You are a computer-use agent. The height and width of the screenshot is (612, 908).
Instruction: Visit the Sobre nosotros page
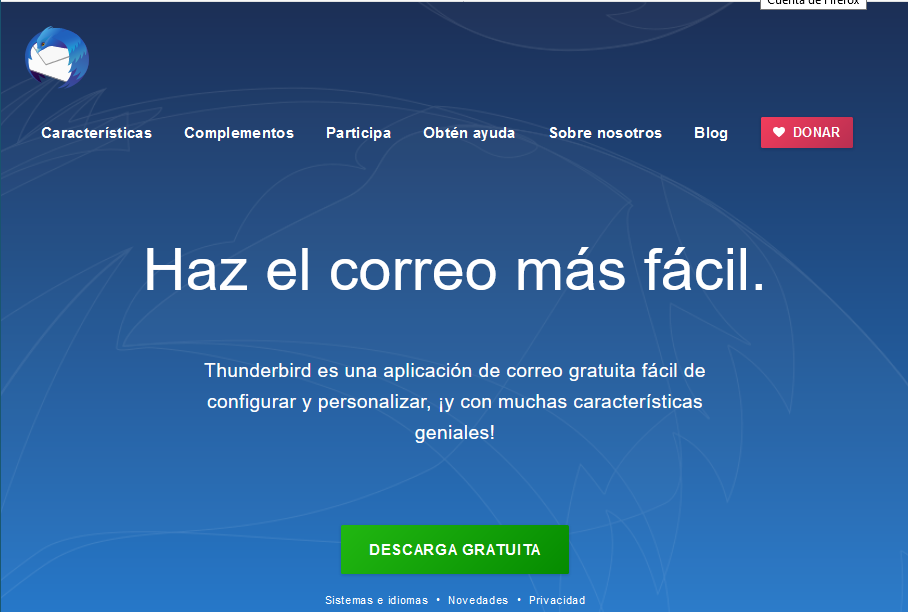click(605, 133)
